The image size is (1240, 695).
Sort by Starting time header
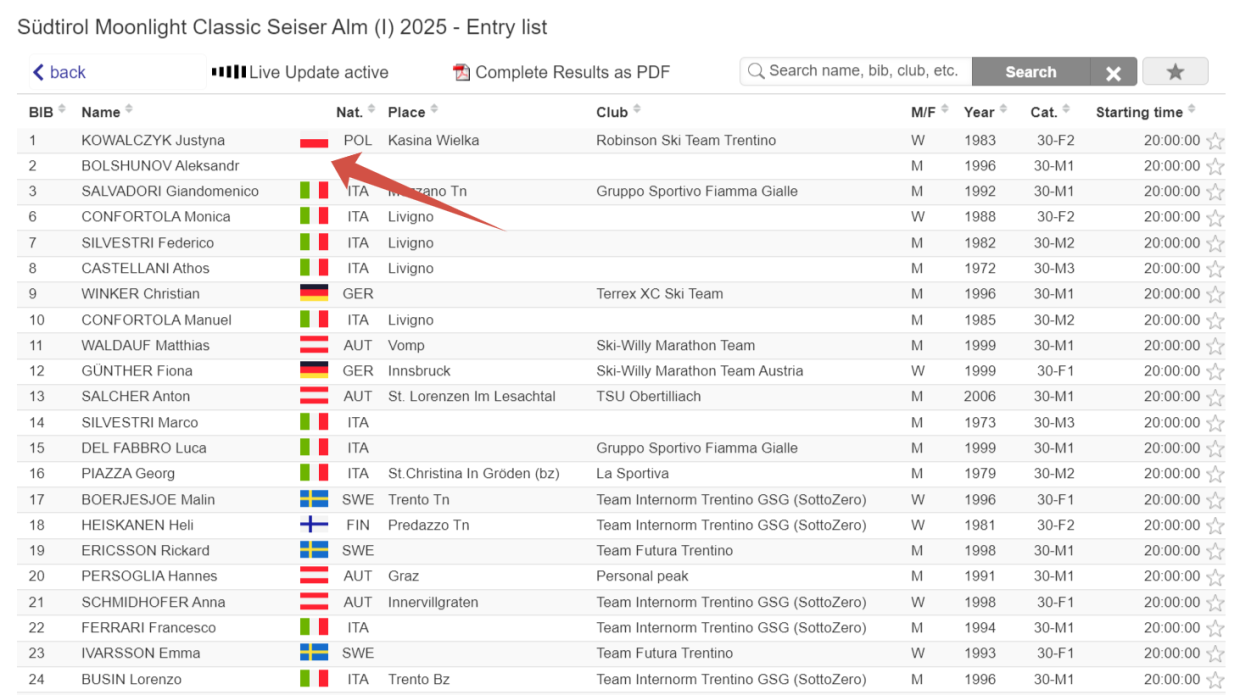pyautogui.click(x=1145, y=112)
